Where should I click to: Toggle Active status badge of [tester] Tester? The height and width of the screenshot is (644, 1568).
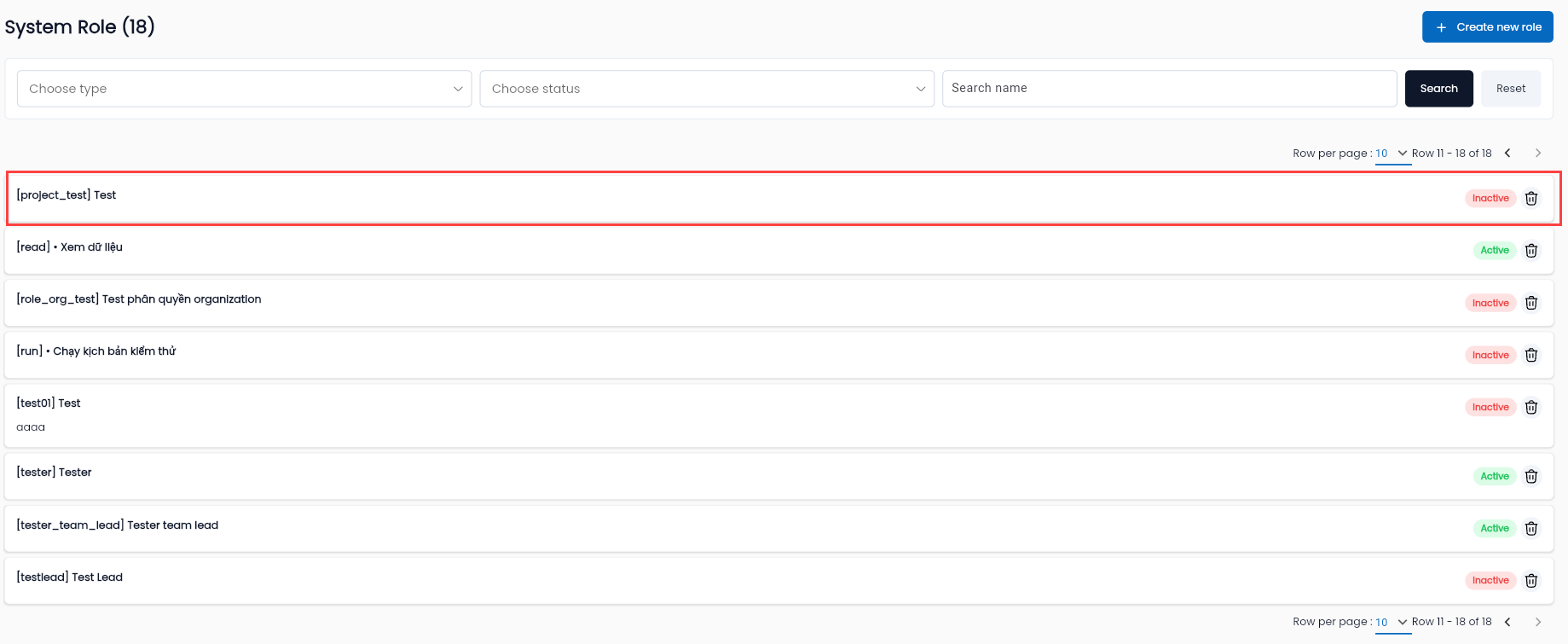pyautogui.click(x=1495, y=476)
